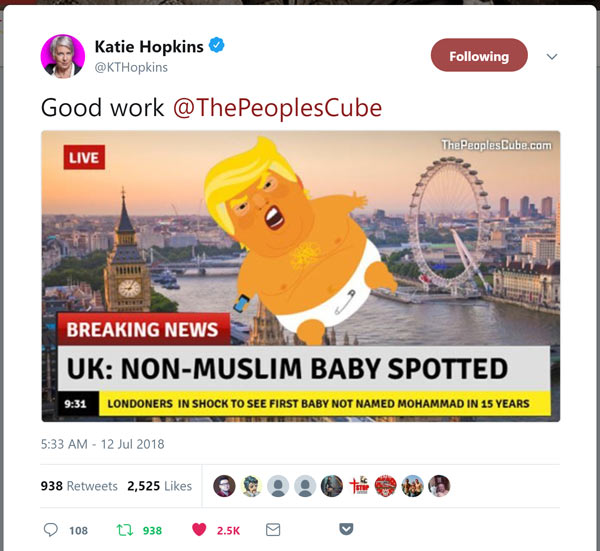Click the red heart like icon
This screenshot has width=600, height=551.
tap(199, 530)
